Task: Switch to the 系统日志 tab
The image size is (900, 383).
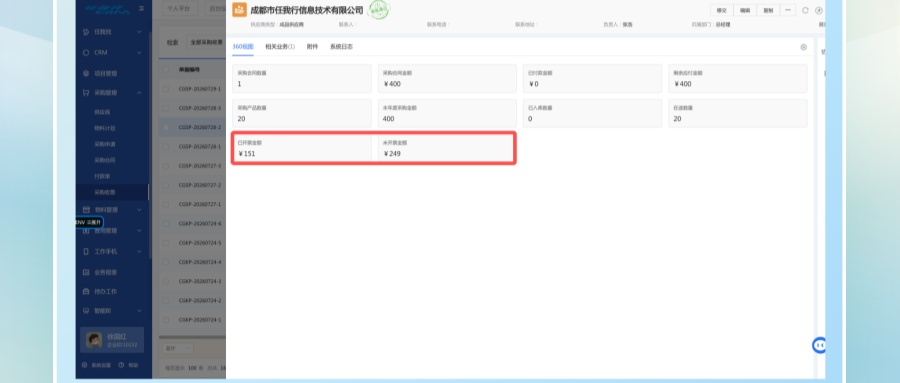Action: pyautogui.click(x=342, y=47)
